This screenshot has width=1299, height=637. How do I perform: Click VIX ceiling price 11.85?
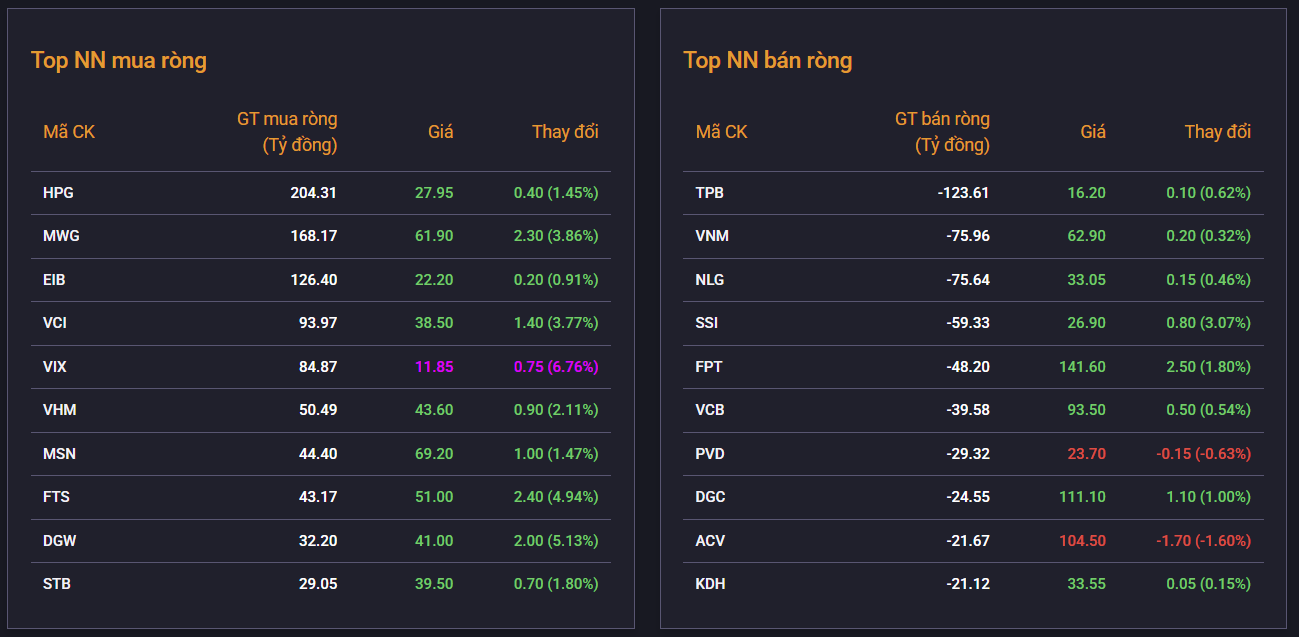coord(434,367)
